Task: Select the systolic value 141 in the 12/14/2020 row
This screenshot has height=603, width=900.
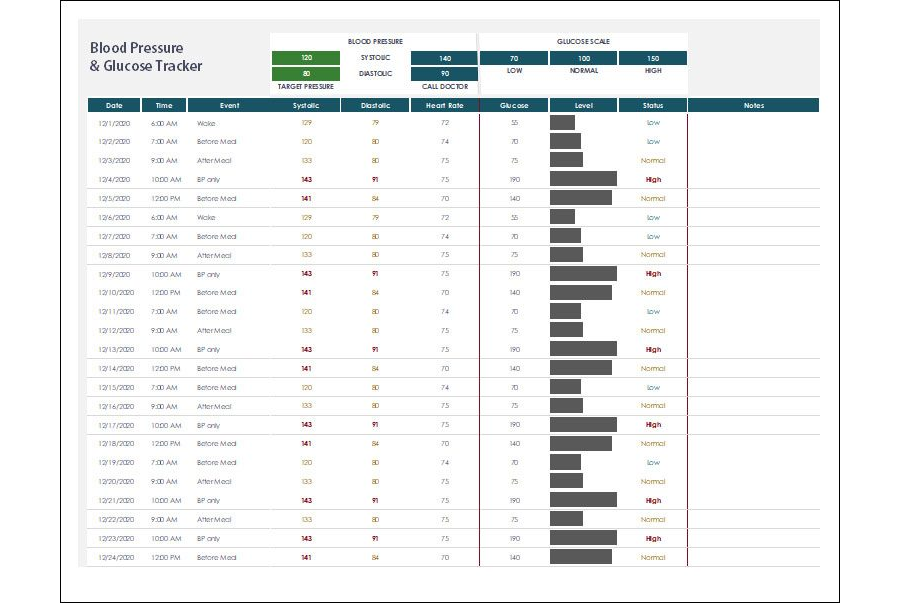Action: click(x=307, y=368)
